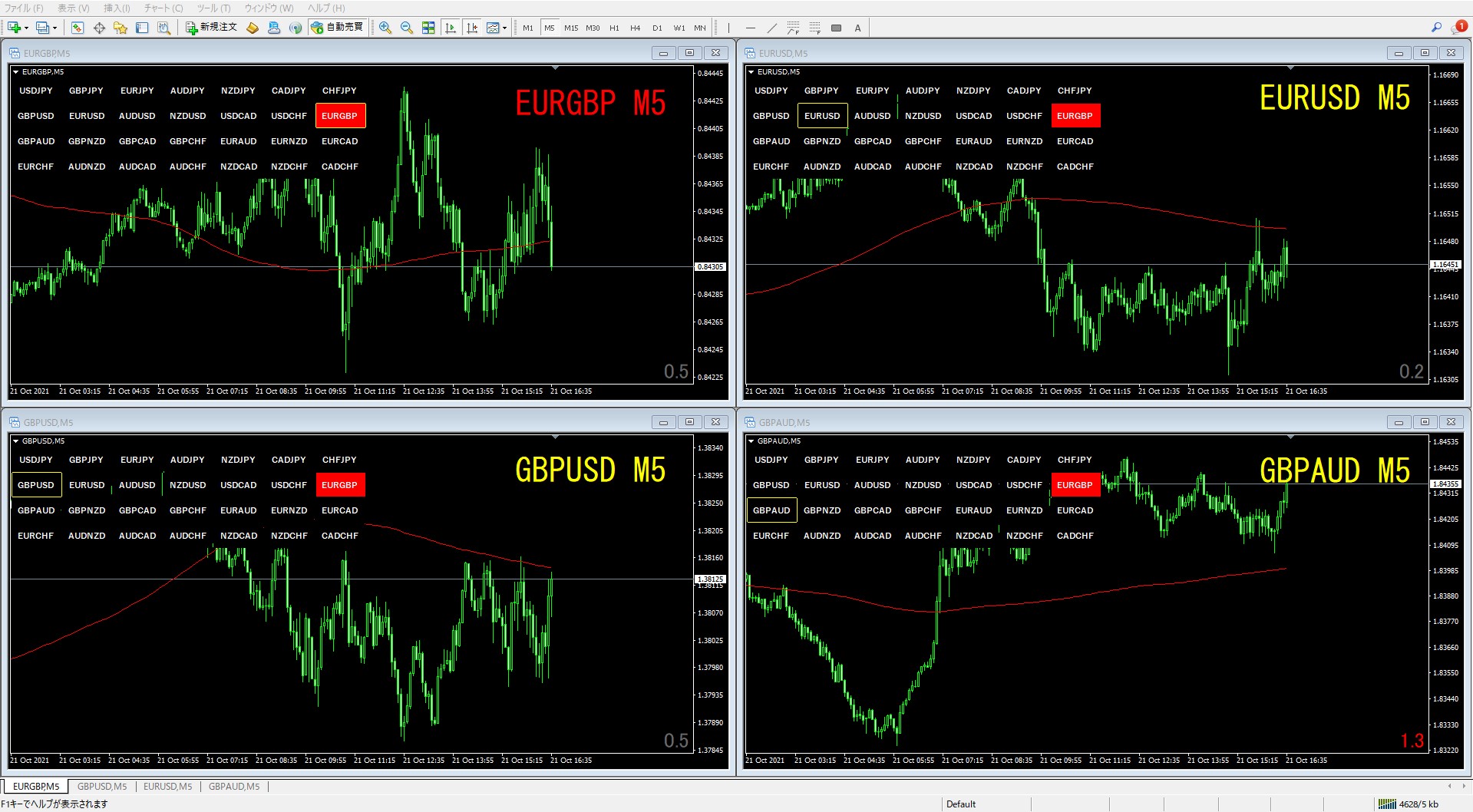Screen dimensions: 1473x812
Task: Click the signals broadcast icon
Action: [x=296, y=28]
